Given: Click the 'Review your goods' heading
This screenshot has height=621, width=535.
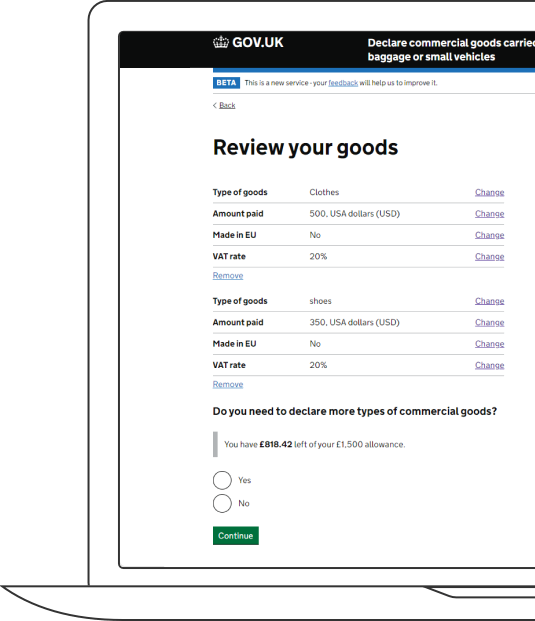Looking at the screenshot, I should point(305,148).
